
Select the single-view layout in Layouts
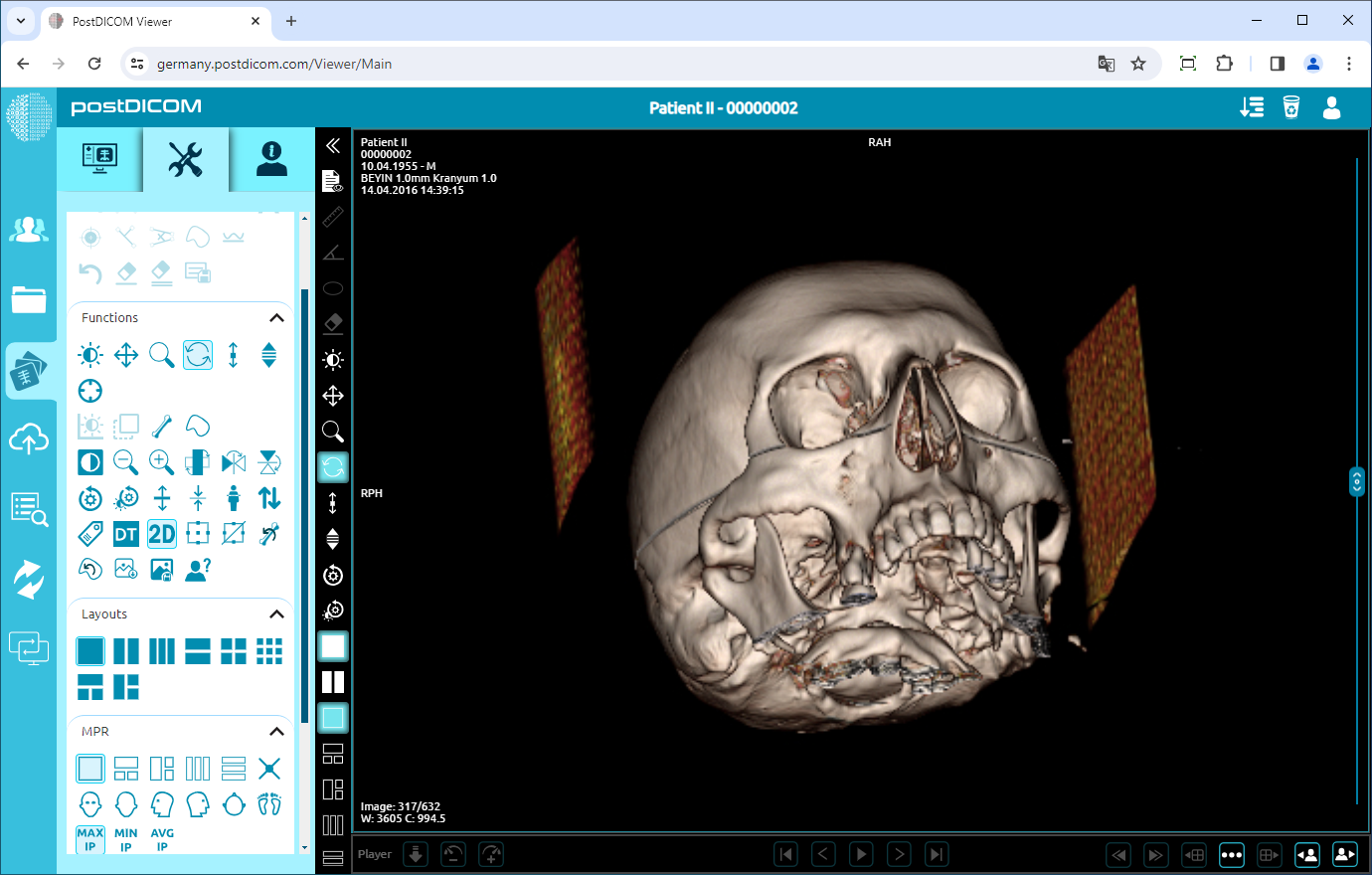coord(89,650)
